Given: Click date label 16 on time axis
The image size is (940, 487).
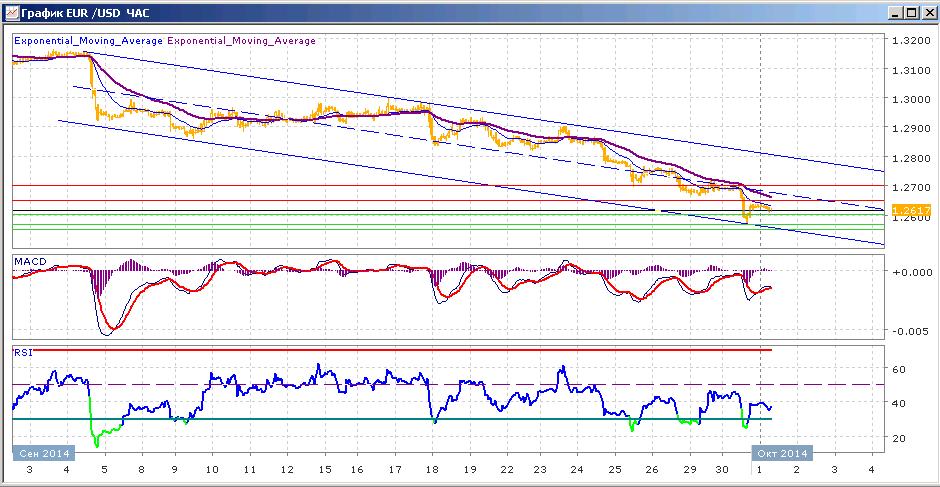Looking at the screenshot, I should [x=357, y=470].
